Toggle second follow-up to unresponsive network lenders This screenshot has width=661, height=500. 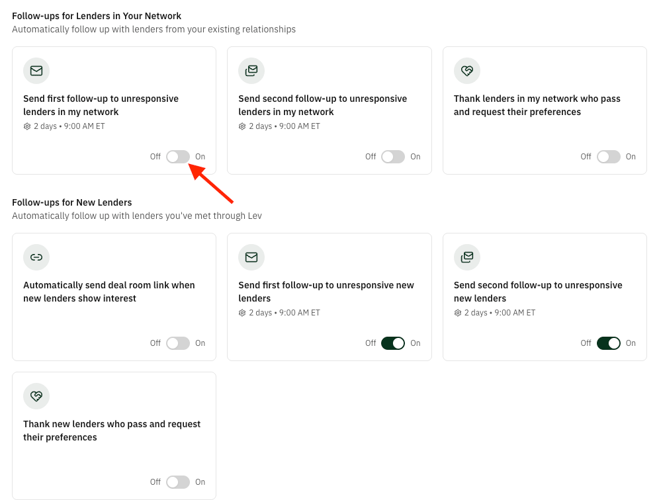coord(393,157)
